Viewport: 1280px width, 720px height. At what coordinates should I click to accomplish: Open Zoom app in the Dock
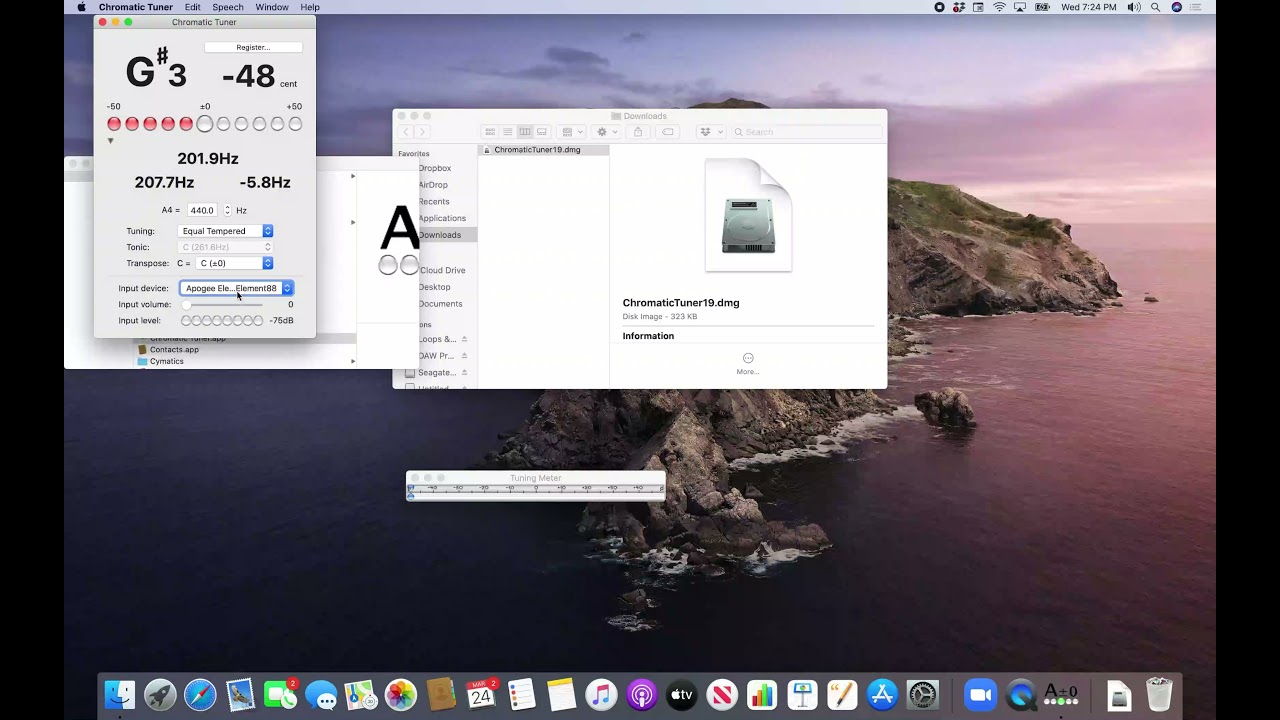pos(980,695)
